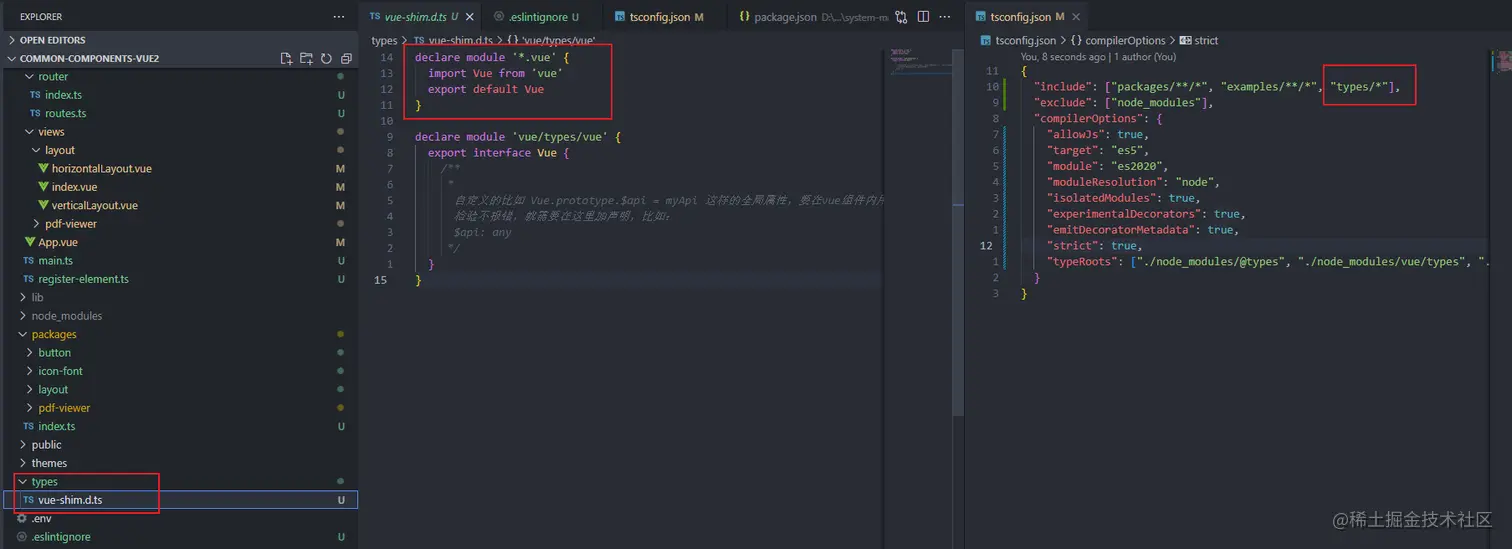Viewport: 1512px width, 549px height.
Task: Click the right editor minimap
Action: click(x=1500, y=62)
